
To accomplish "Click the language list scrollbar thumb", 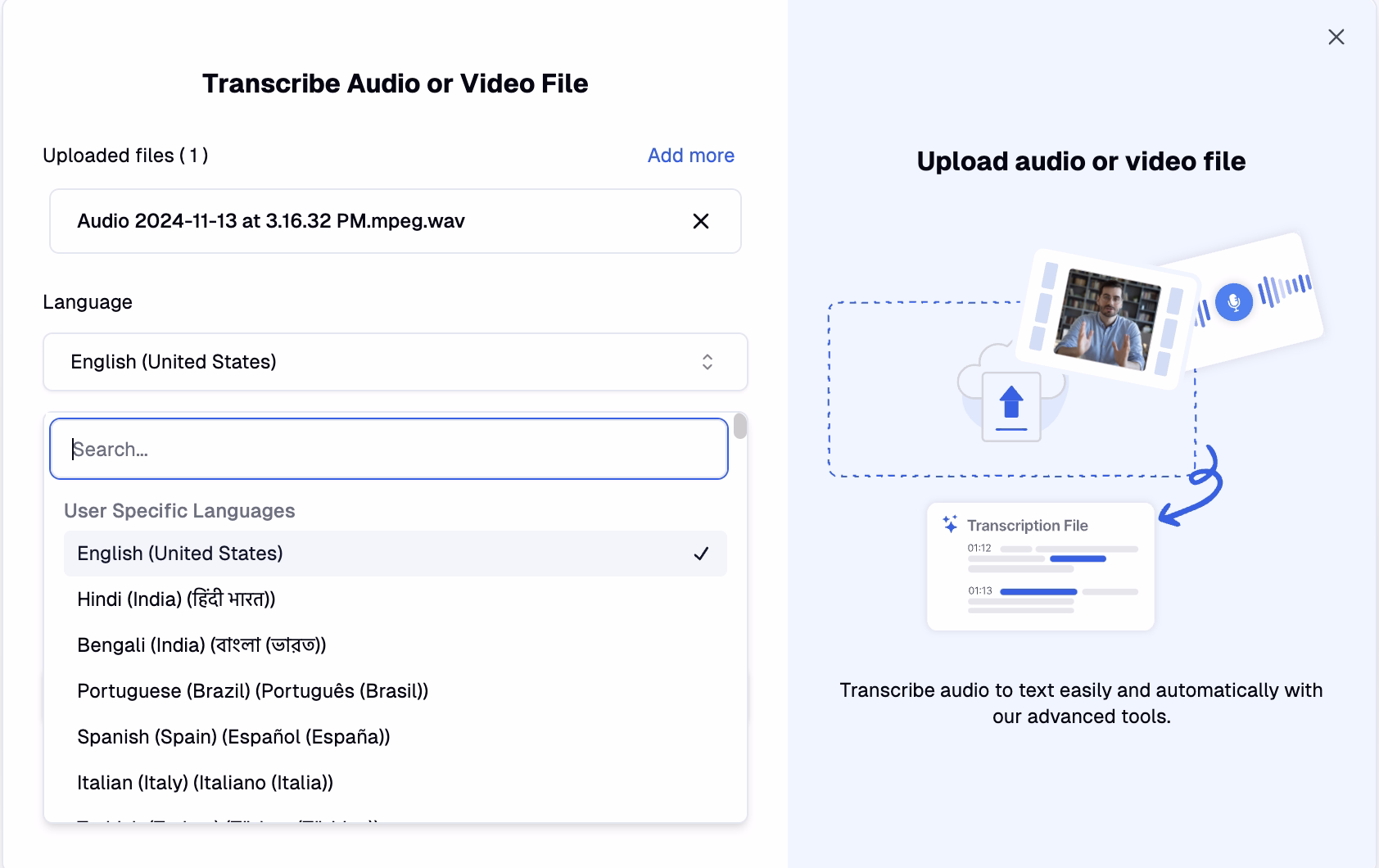I will (739, 427).
